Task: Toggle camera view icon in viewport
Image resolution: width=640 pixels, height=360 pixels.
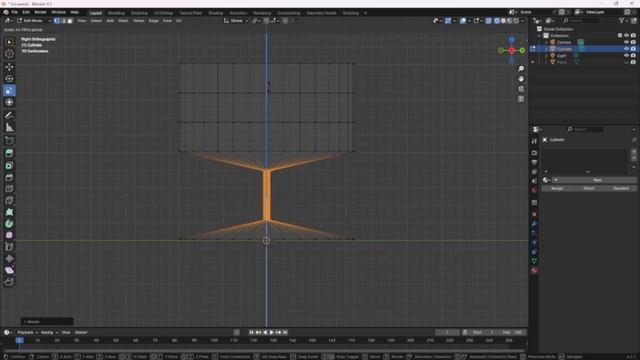Action: coord(521,89)
